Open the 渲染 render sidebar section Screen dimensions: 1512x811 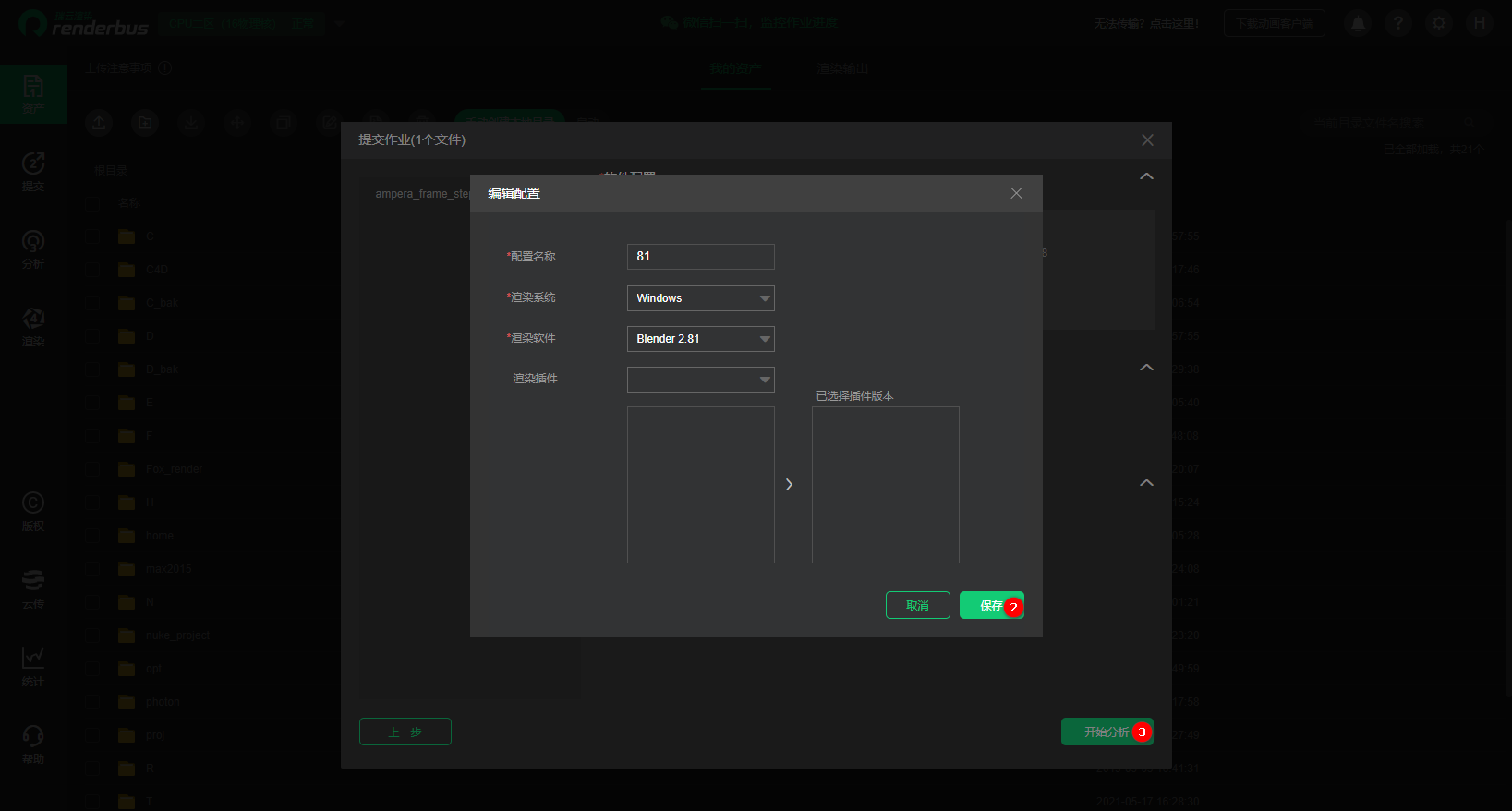(x=33, y=327)
